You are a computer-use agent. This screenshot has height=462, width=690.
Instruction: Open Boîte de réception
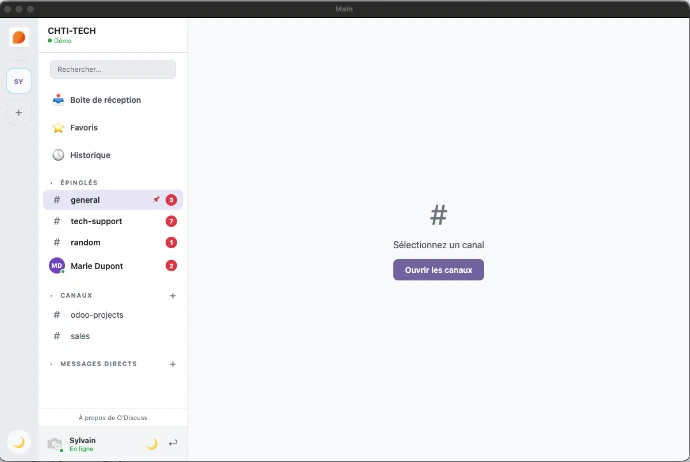[x=105, y=100]
